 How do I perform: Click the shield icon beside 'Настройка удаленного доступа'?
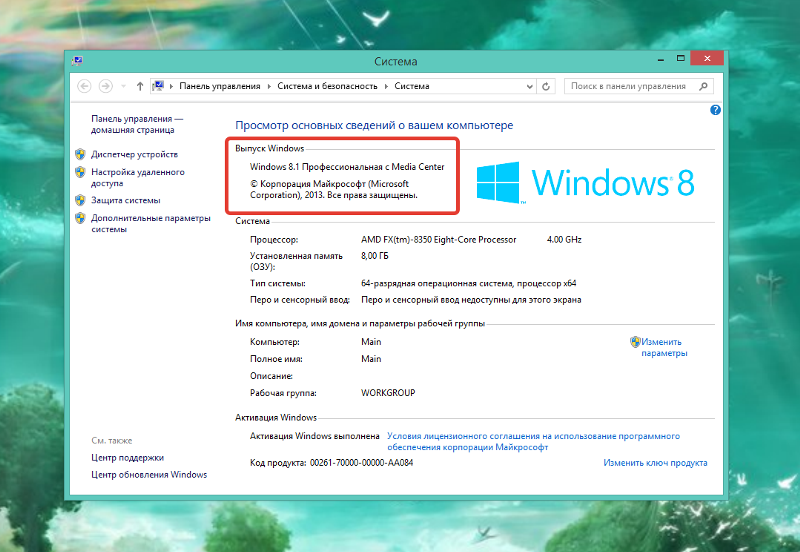(80, 172)
